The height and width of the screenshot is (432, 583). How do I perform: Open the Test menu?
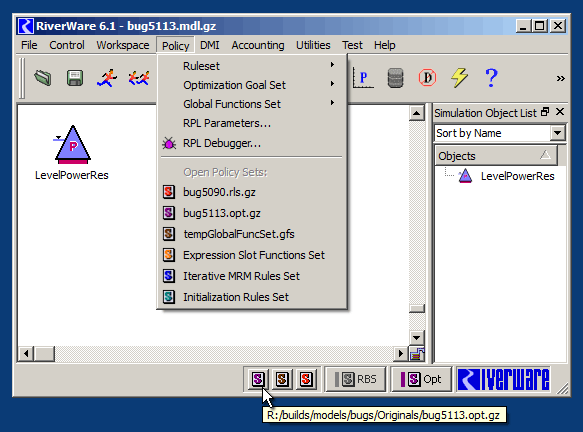click(x=352, y=45)
